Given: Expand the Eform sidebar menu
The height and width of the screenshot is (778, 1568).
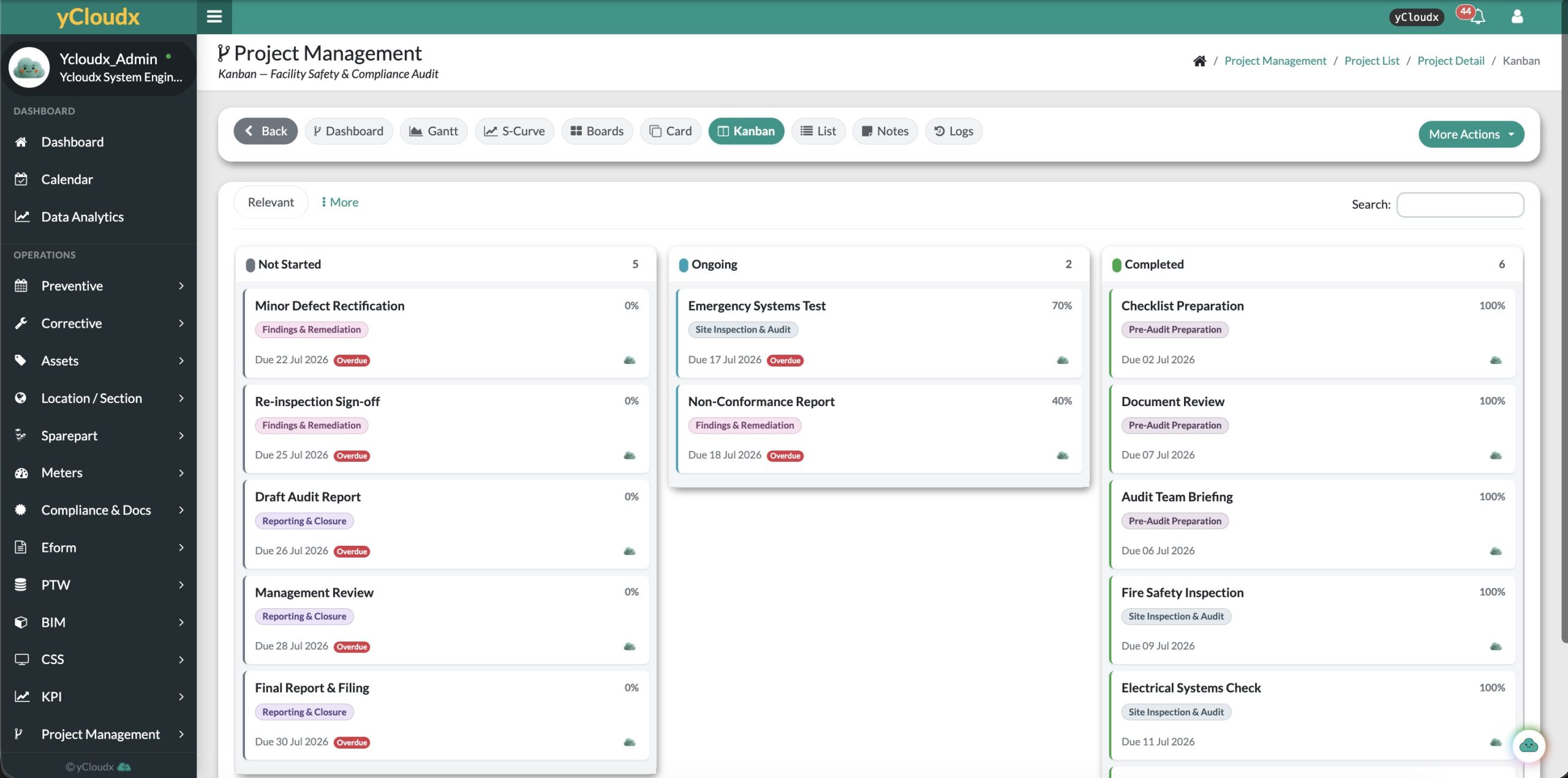Looking at the screenshot, I should point(98,548).
